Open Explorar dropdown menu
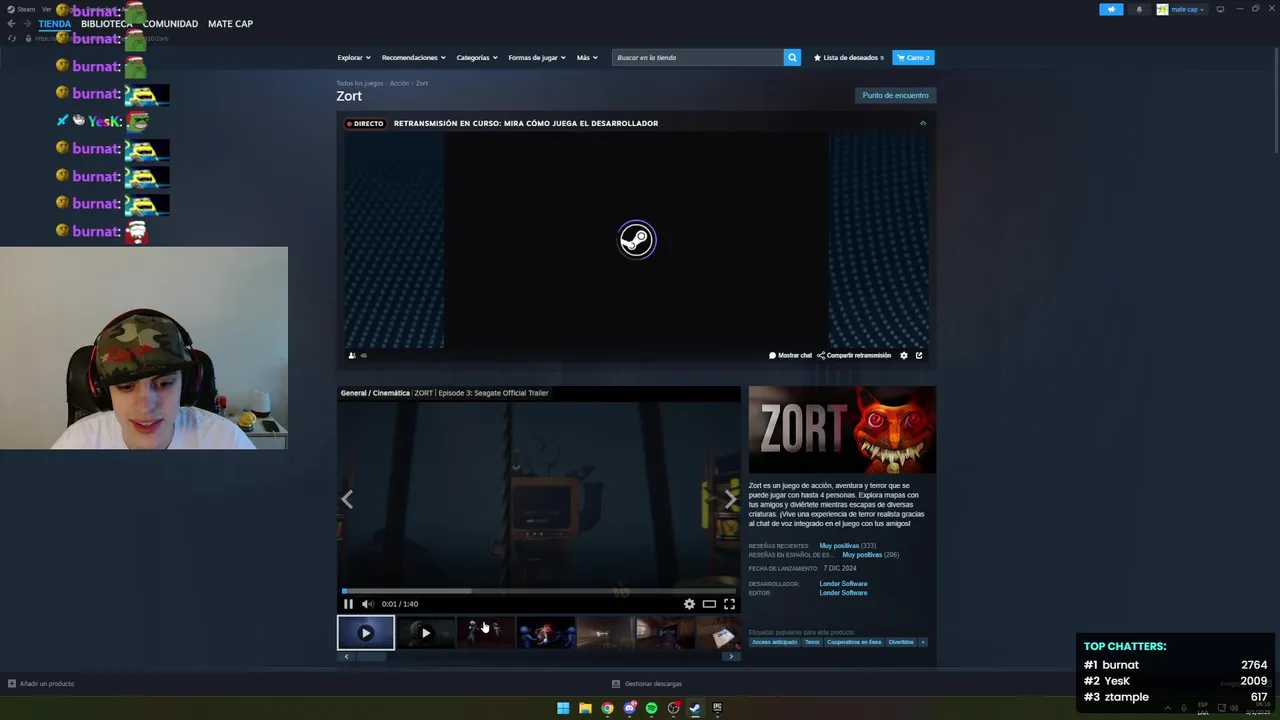The image size is (1280, 720). (x=354, y=58)
